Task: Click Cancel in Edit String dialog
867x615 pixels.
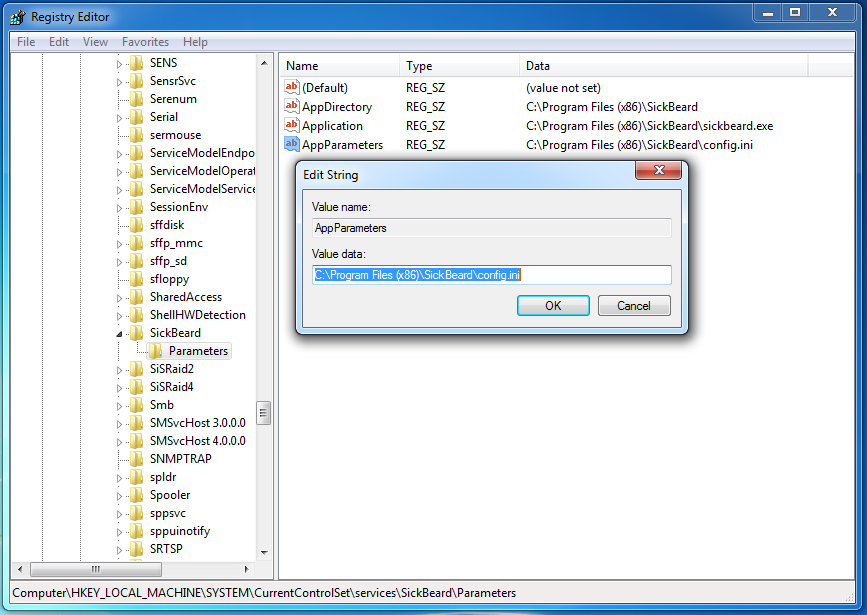Action: click(x=634, y=306)
